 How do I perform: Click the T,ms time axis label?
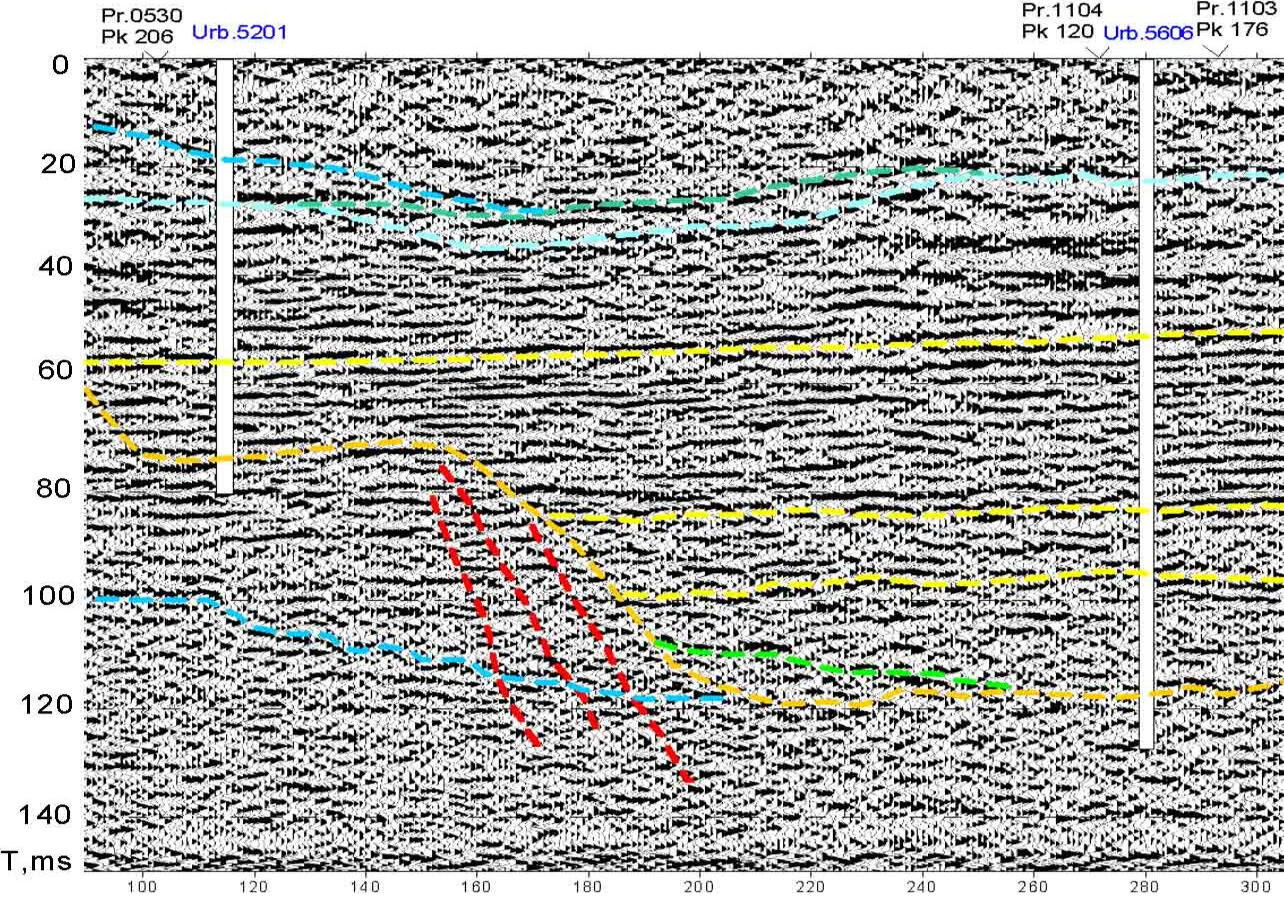coord(38,861)
